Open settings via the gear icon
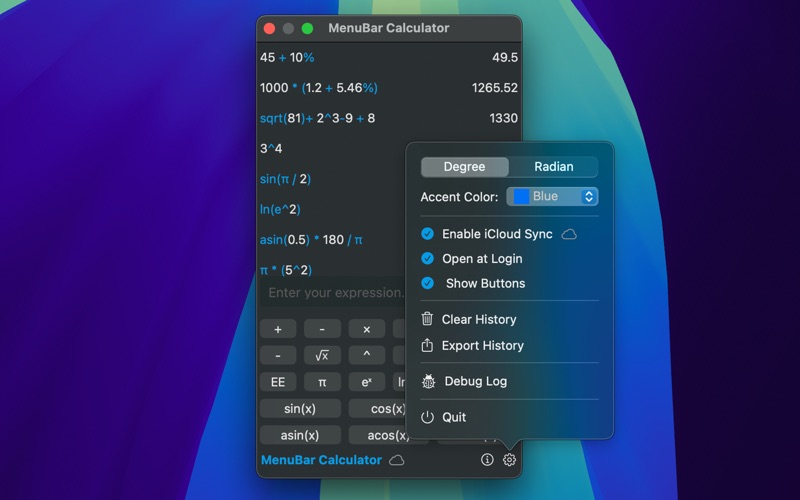The image size is (800, 500). 509,460
